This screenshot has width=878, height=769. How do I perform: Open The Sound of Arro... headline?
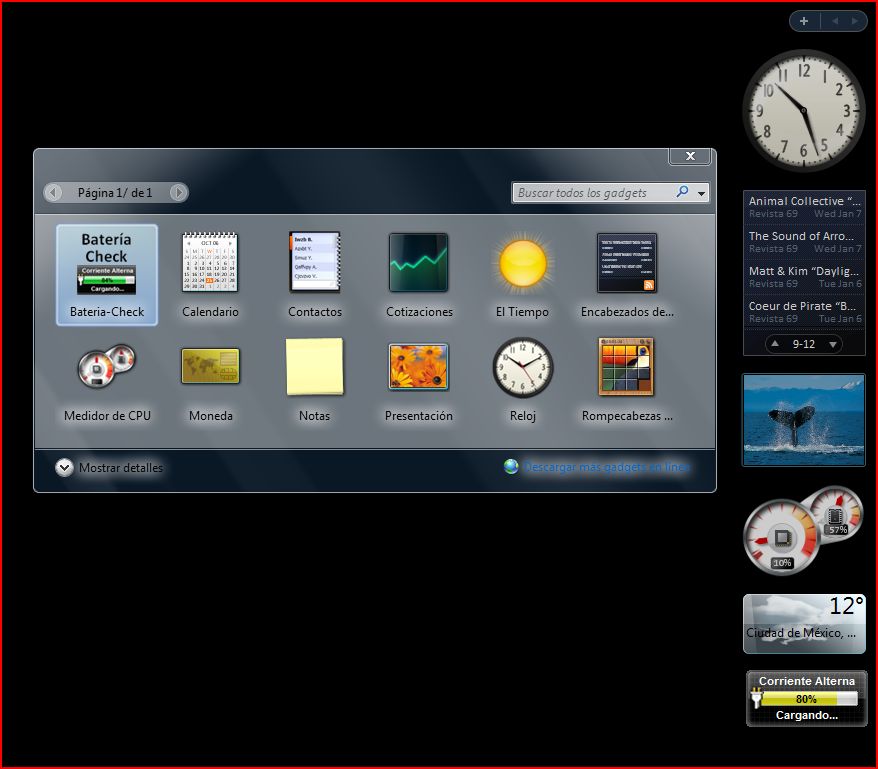click(x=805, y=242)
